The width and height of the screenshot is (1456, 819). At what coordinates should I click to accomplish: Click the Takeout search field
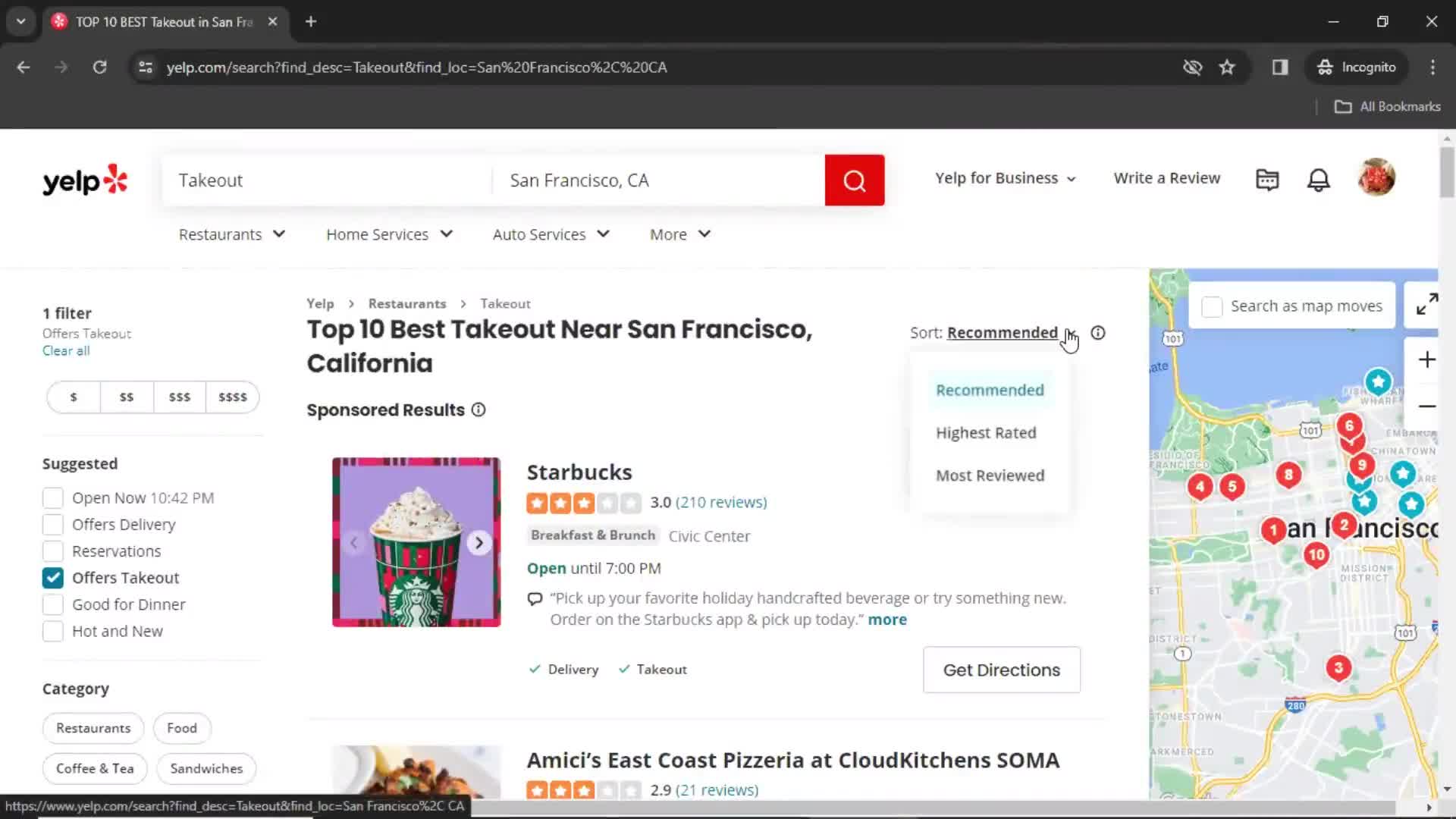click(x=328, y=180)
